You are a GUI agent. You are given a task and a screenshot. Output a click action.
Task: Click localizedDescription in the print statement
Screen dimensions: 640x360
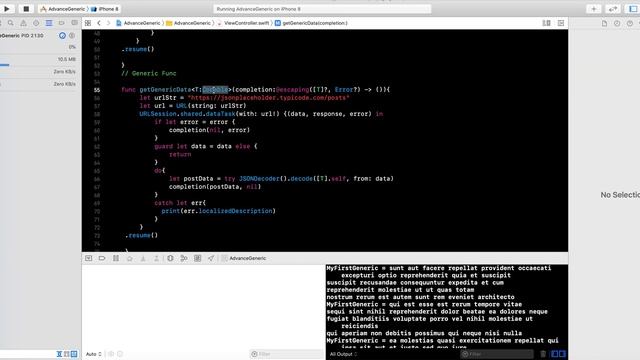236,211
